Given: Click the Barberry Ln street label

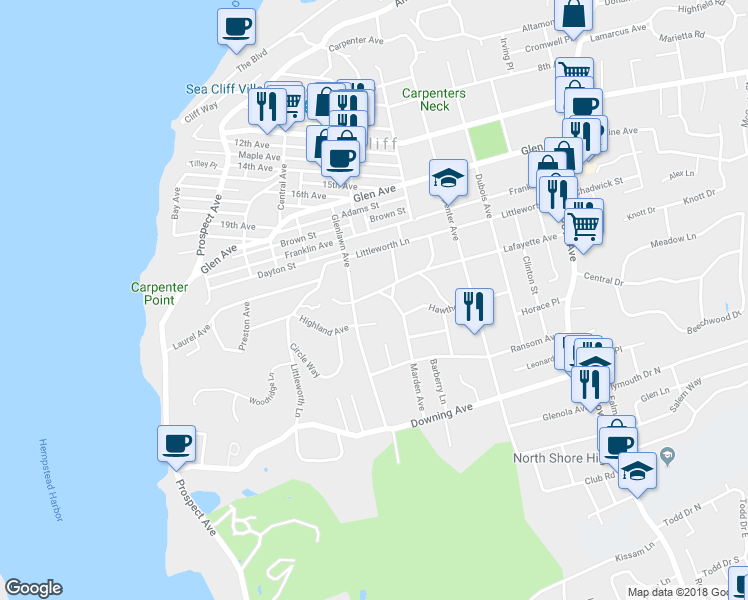Looking at the screenshot, I should pos(438,382).
